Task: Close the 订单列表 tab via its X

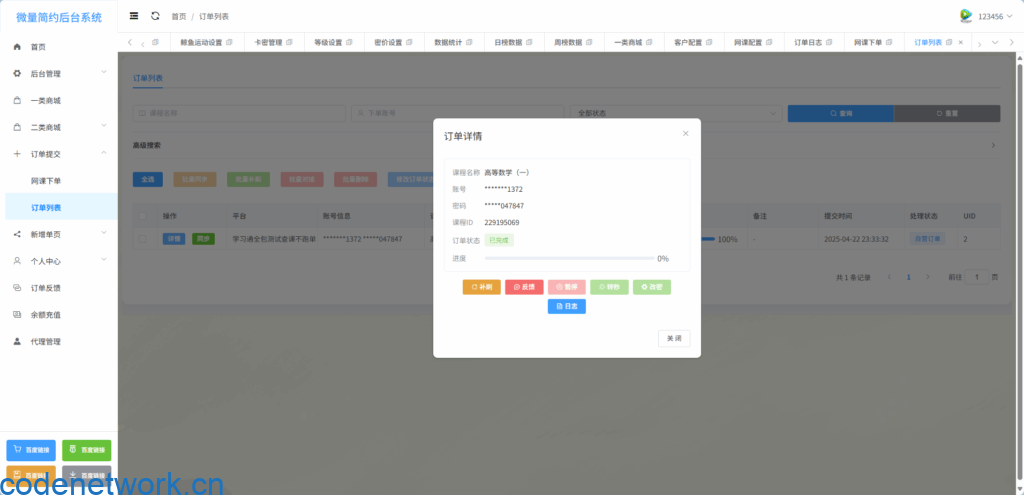Action: point(961,42)
